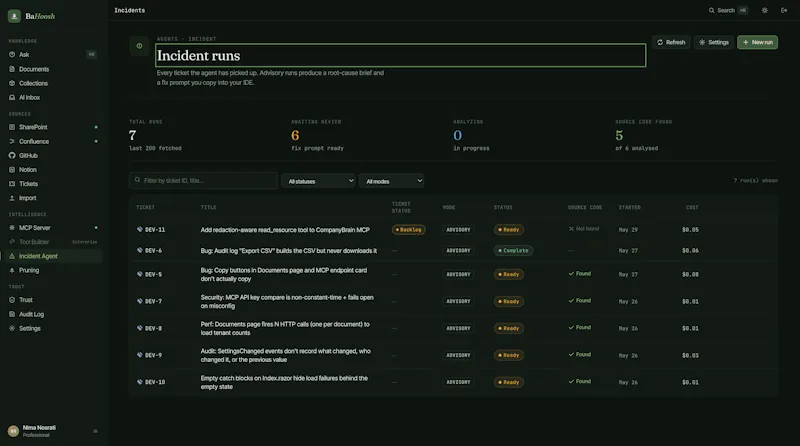800x446 pixels.
Task: Refresh the incident runs
Action: (x=671, y=42)
